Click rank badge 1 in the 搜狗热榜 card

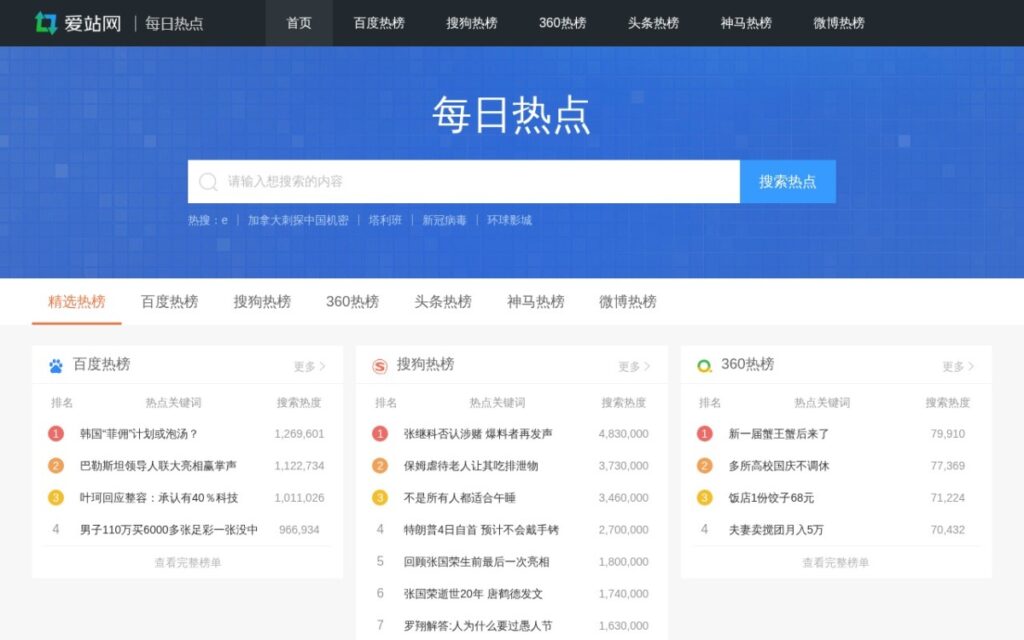(380, 434)
